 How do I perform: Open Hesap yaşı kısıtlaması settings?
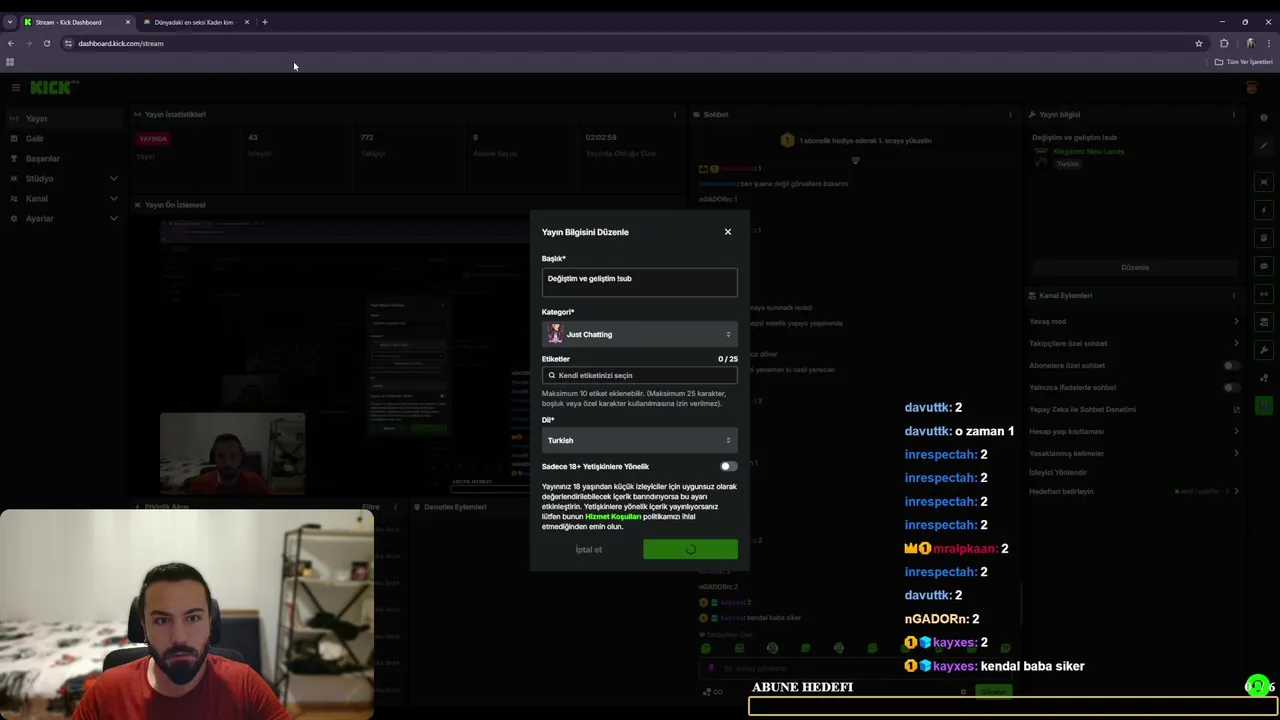coord(1134,431)
